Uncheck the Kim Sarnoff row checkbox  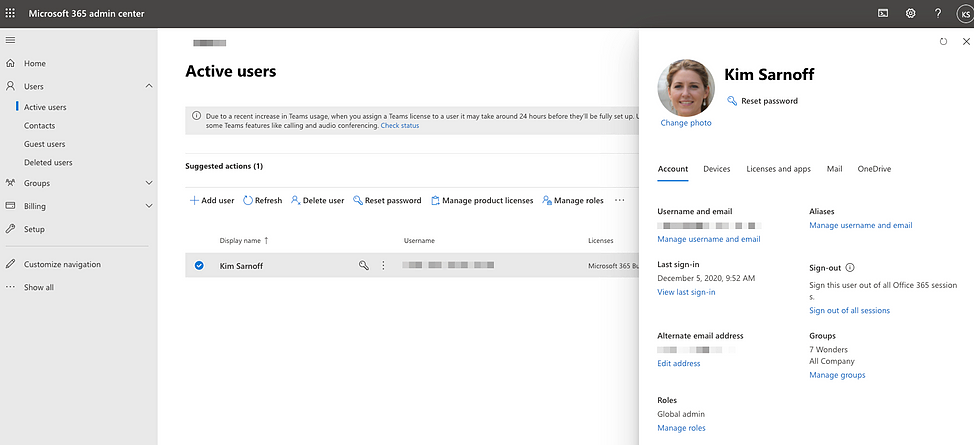pyautogui.click(x=199, y=265)
